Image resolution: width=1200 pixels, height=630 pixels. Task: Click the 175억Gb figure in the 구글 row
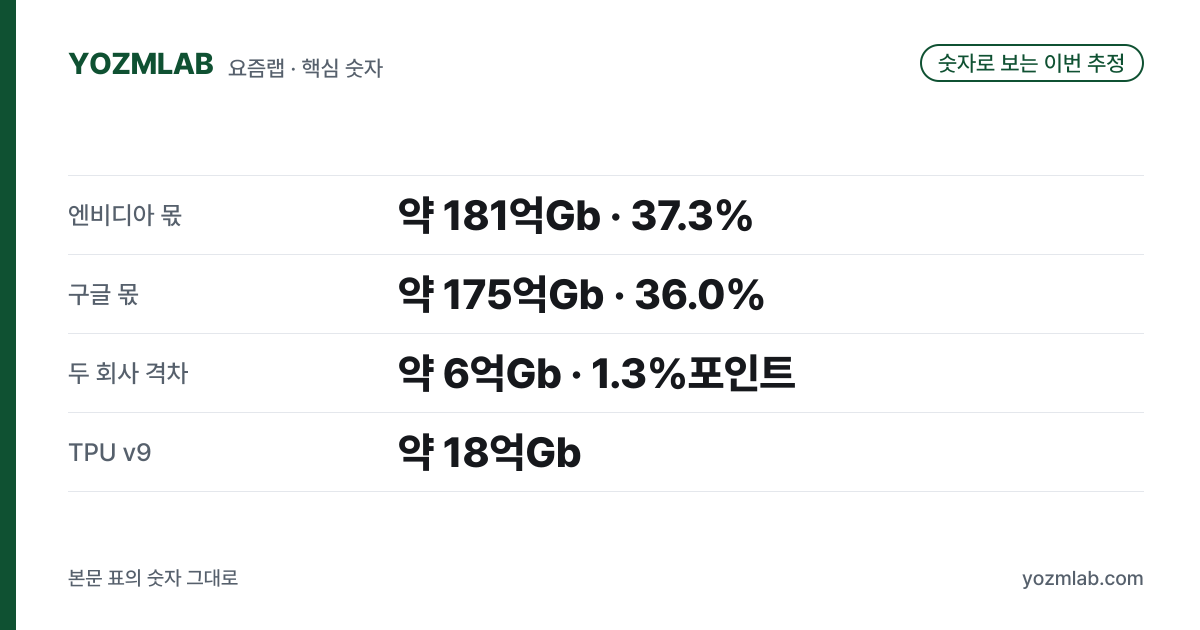[x=523, y=295]
